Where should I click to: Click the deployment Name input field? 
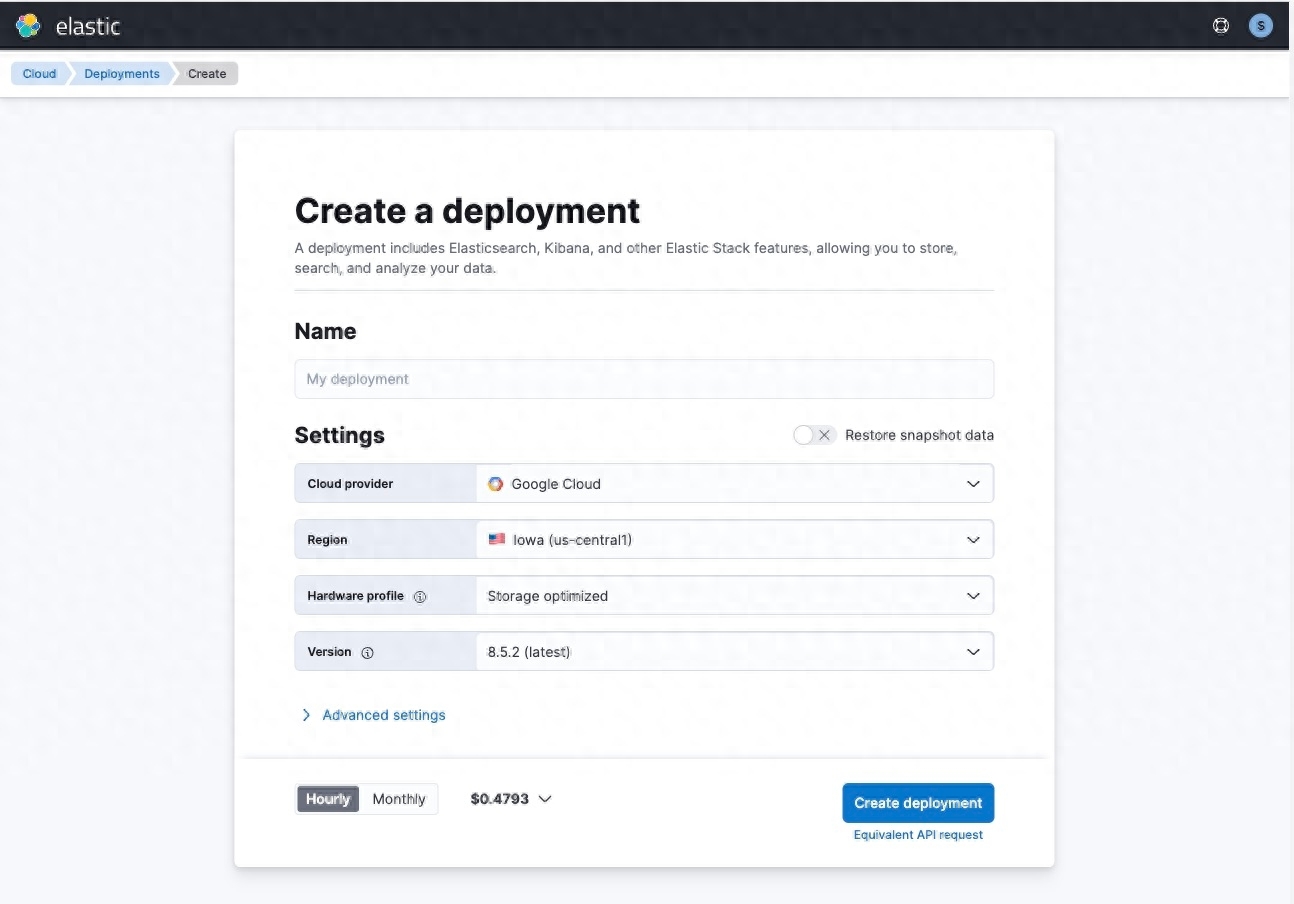point(643,380)
